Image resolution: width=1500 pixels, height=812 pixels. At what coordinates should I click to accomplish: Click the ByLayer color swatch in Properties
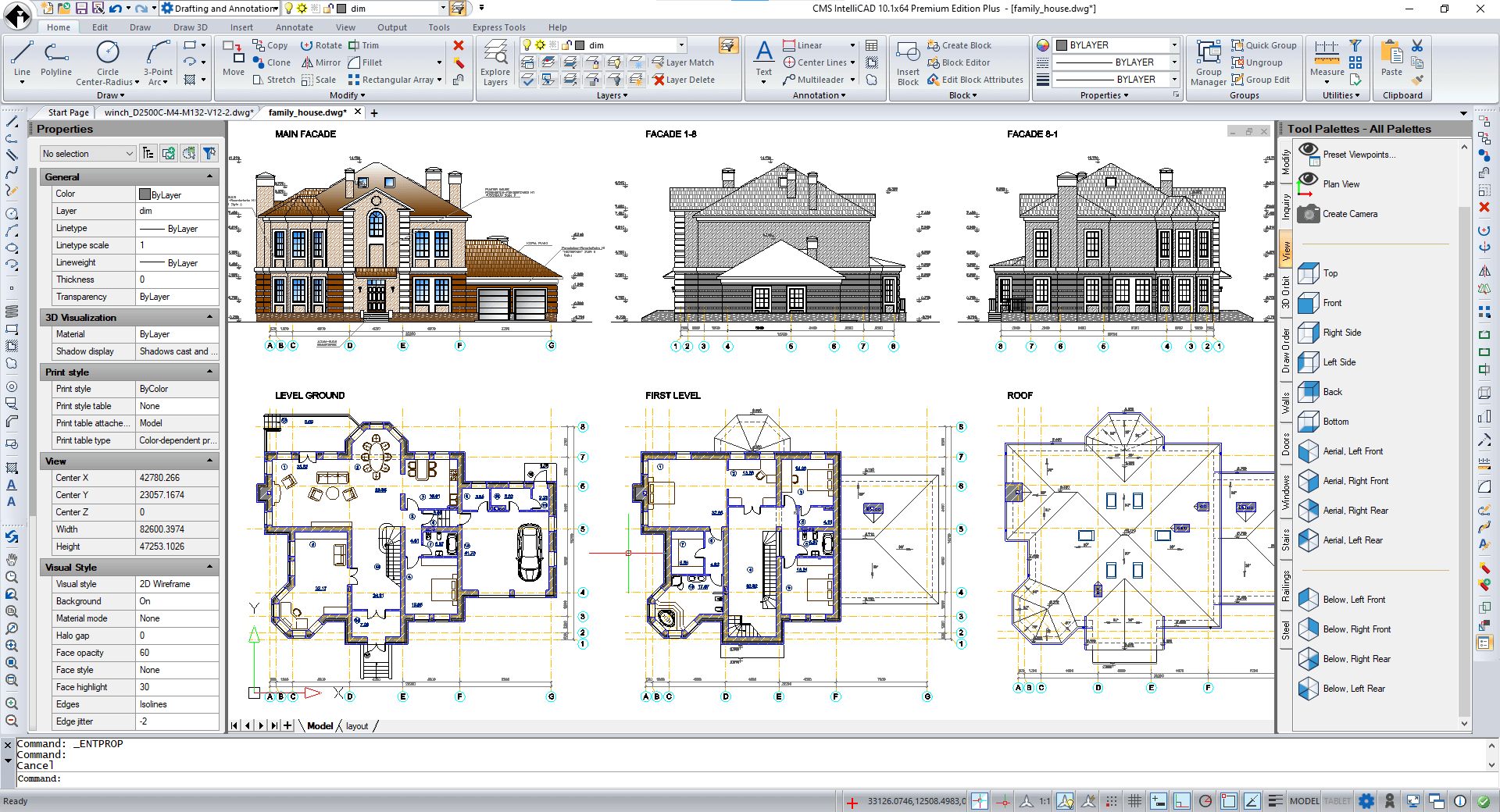(x=145, y=194)
